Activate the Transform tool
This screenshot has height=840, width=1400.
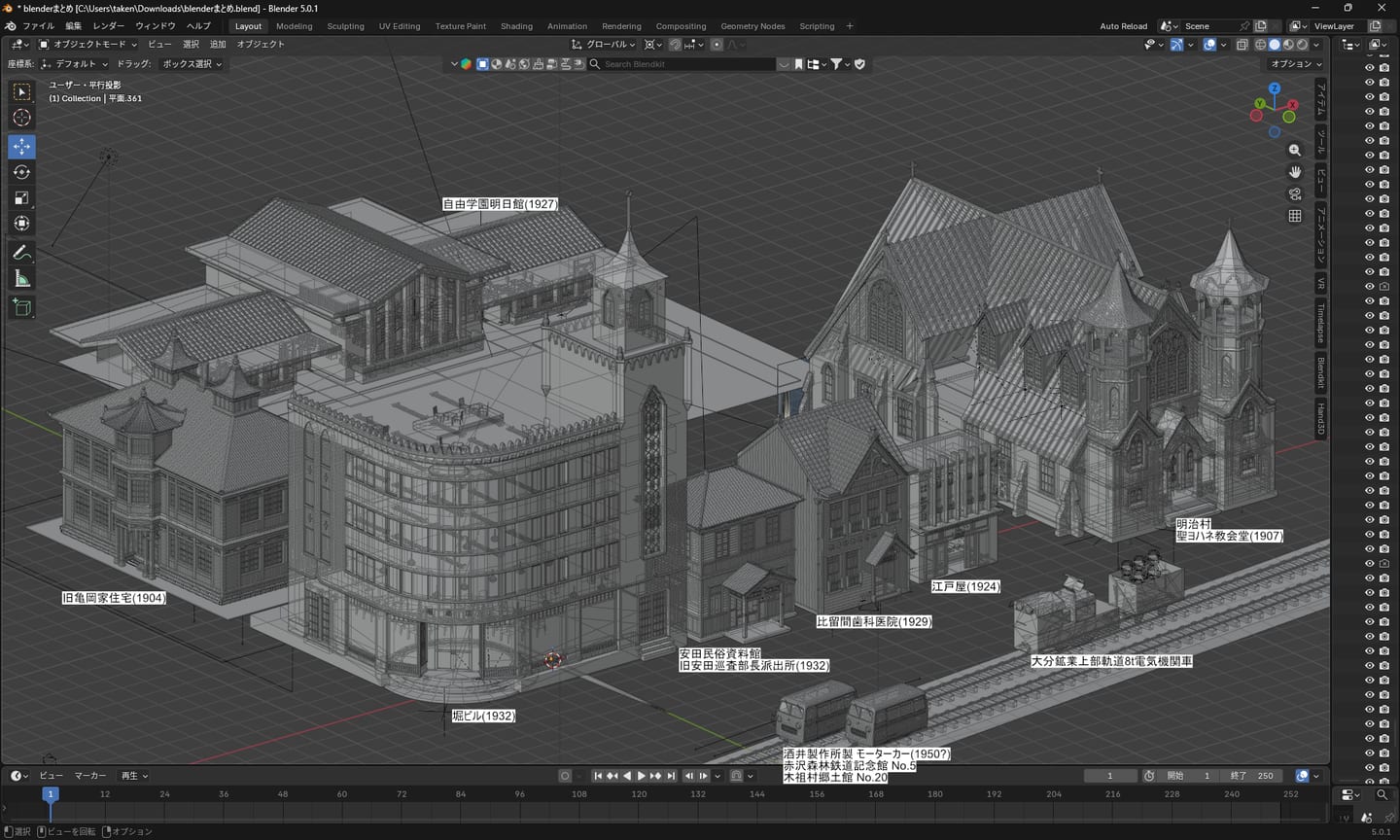21,224
